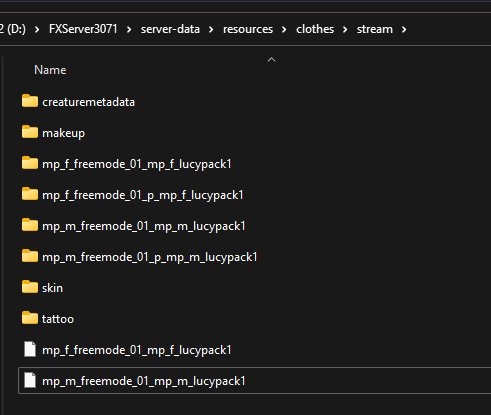Click the mp_f_freemode_01_p_mp_f_lucypack1 folder icon
This screenshot has width=491, height=415.
tap(30, 194)
